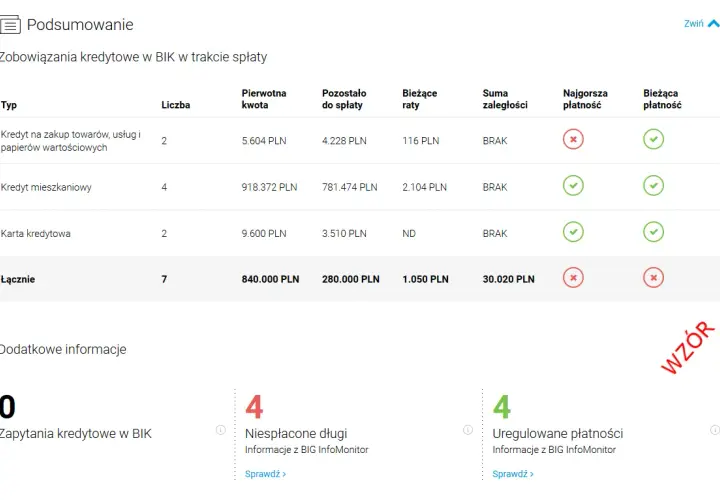Click green check Bieżąca płatność for Karta kredytowa

tap(653, 232)
